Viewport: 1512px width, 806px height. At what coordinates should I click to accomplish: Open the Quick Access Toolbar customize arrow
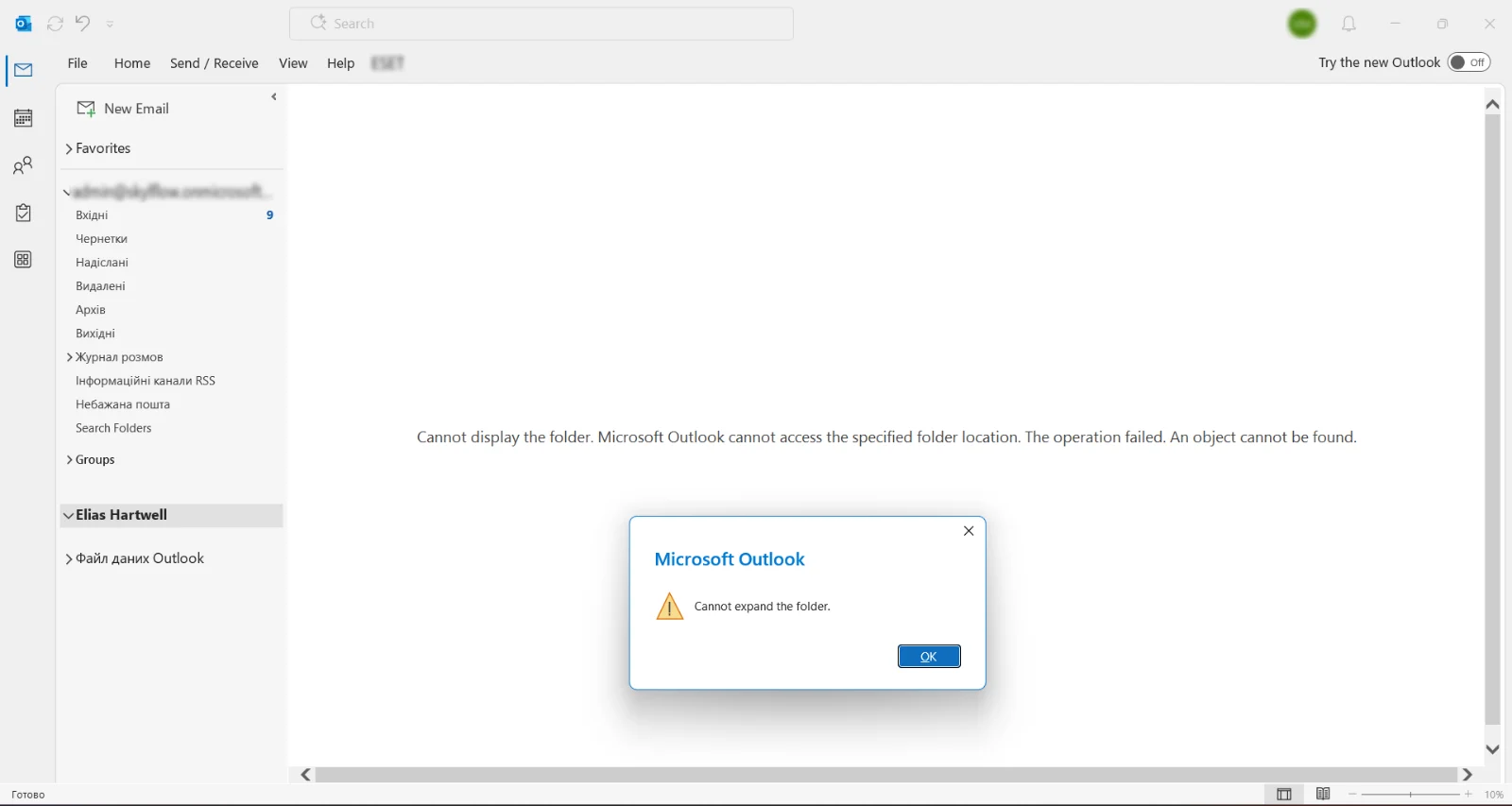tap(110, 24)
